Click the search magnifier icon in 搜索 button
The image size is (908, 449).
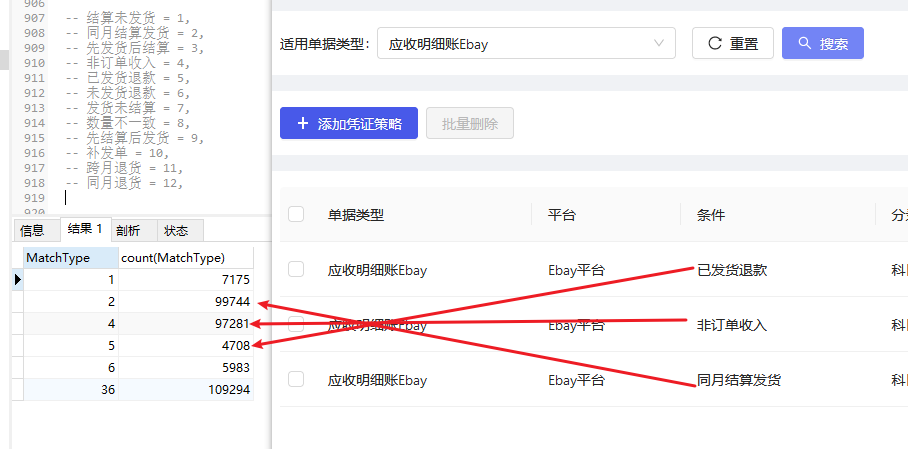click(x=805, y=43)
